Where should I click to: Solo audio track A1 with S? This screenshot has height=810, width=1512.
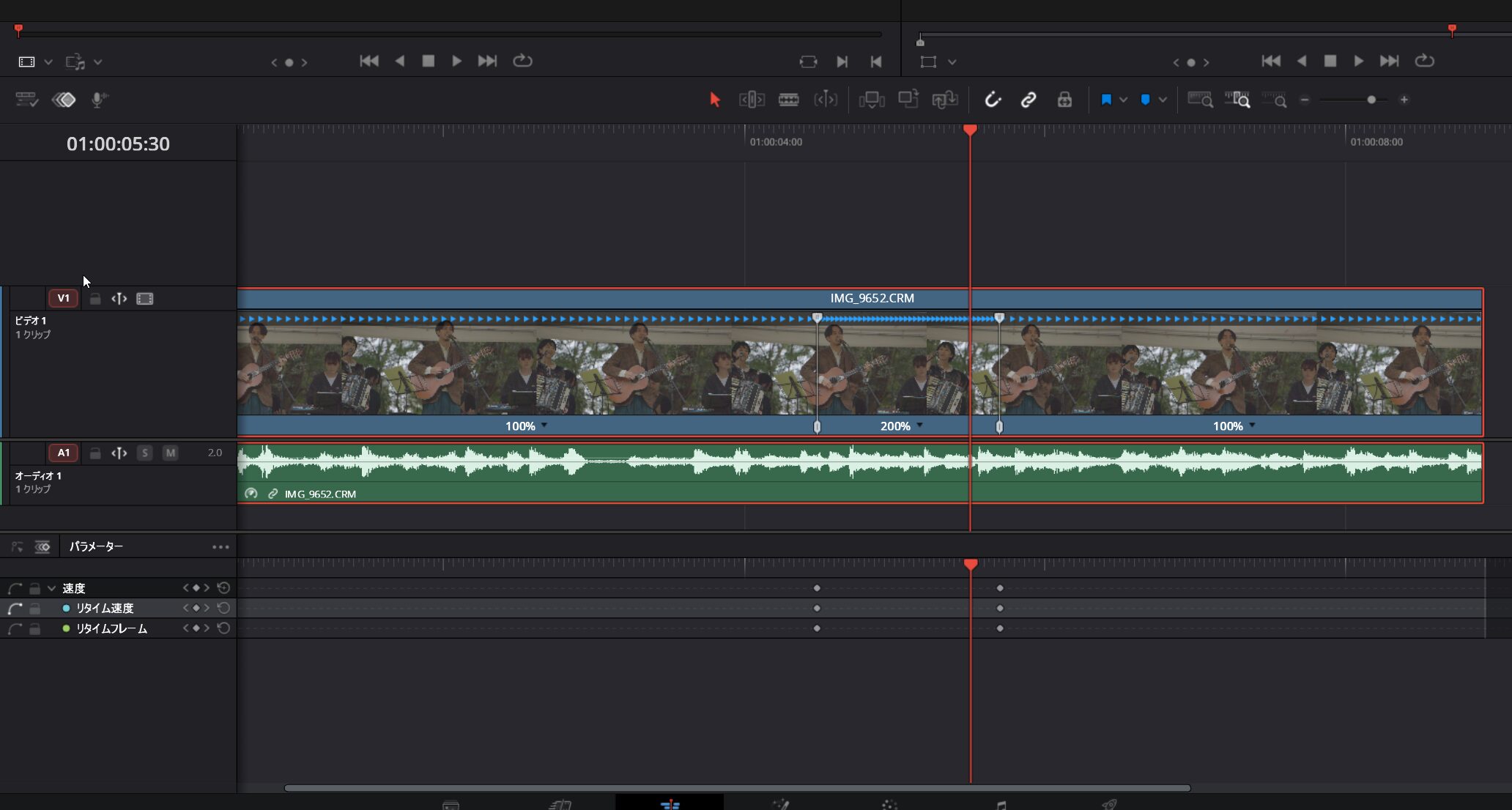pyautogui.click(x=145, y=453)
